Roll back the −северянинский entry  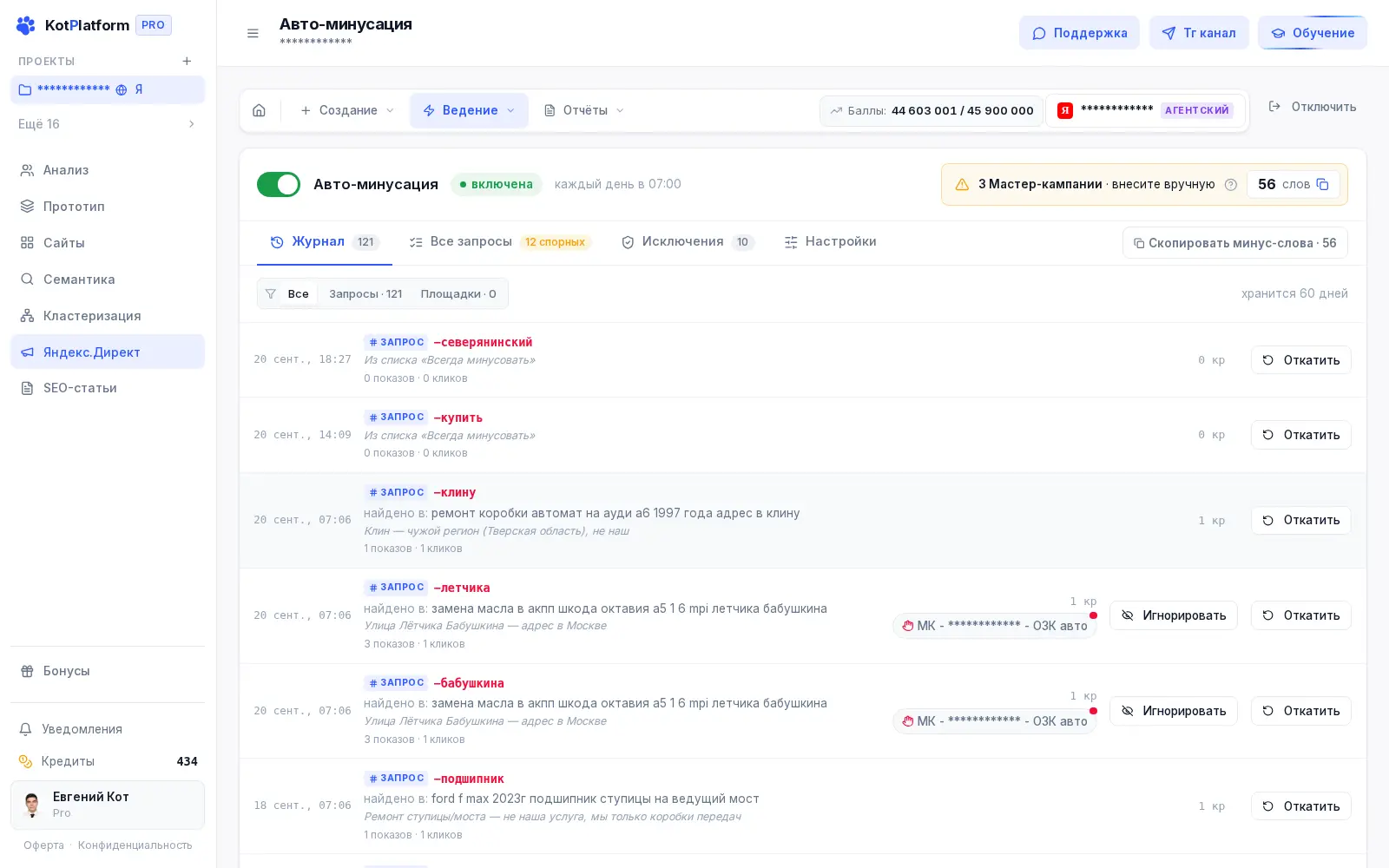(x=1300, y=360)
